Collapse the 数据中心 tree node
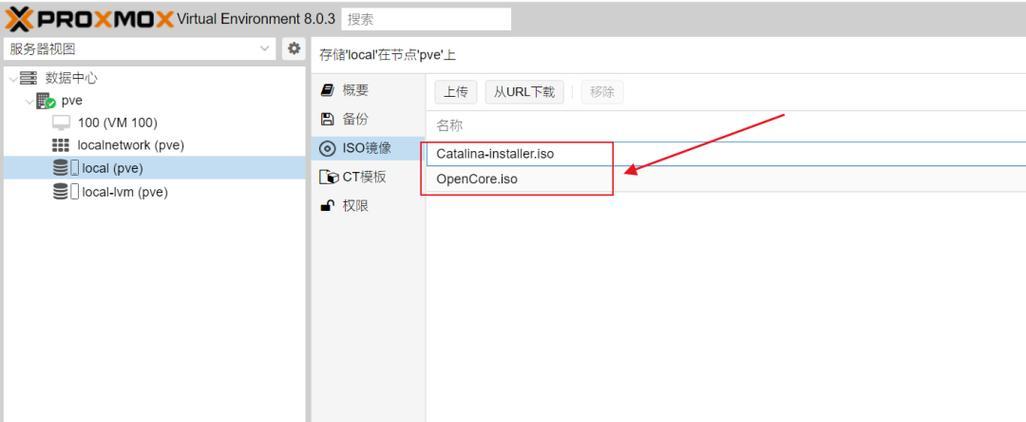The height and width of the screenshot is (422, 1026). pos(13,79)
